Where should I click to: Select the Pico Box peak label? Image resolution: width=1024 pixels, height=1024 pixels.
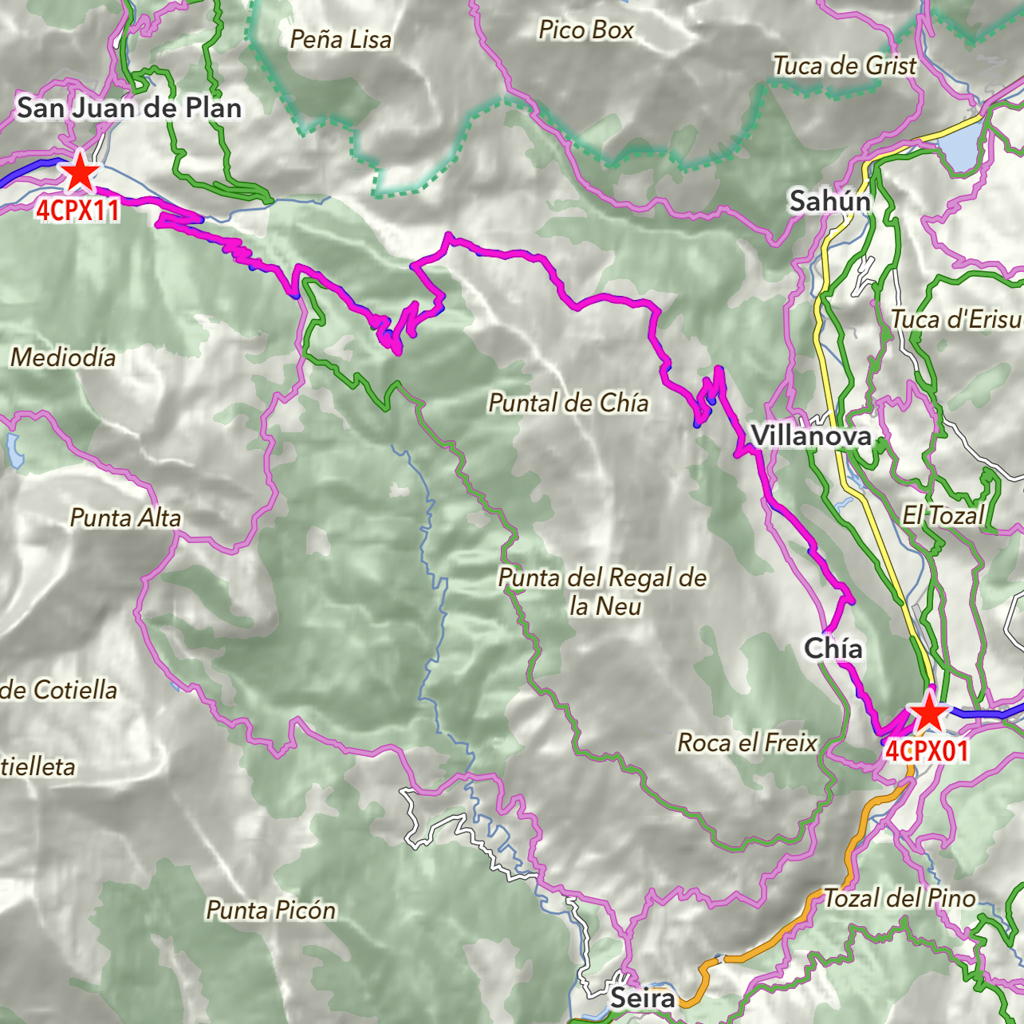pos(586,30)
